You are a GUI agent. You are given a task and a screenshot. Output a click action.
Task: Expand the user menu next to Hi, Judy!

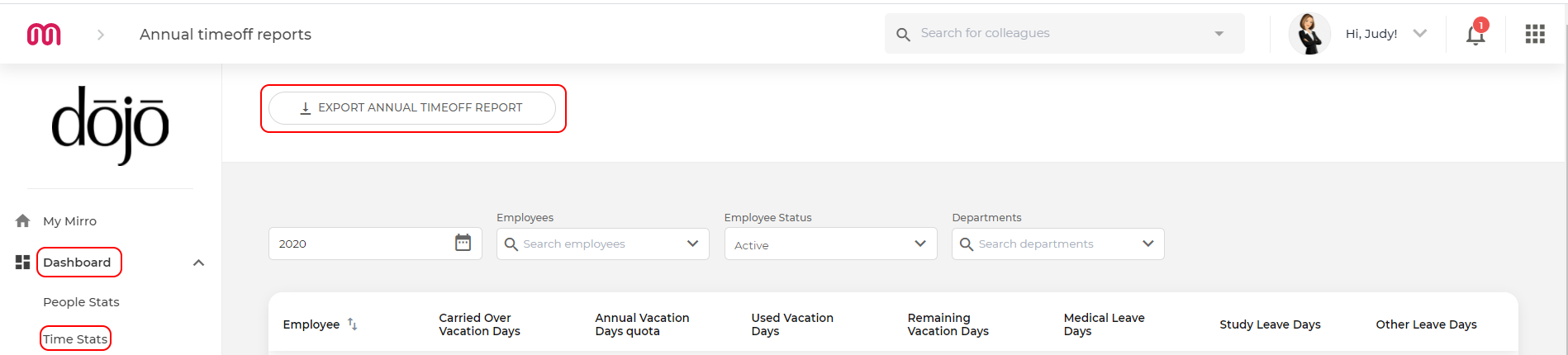[x=1419, y=34]
